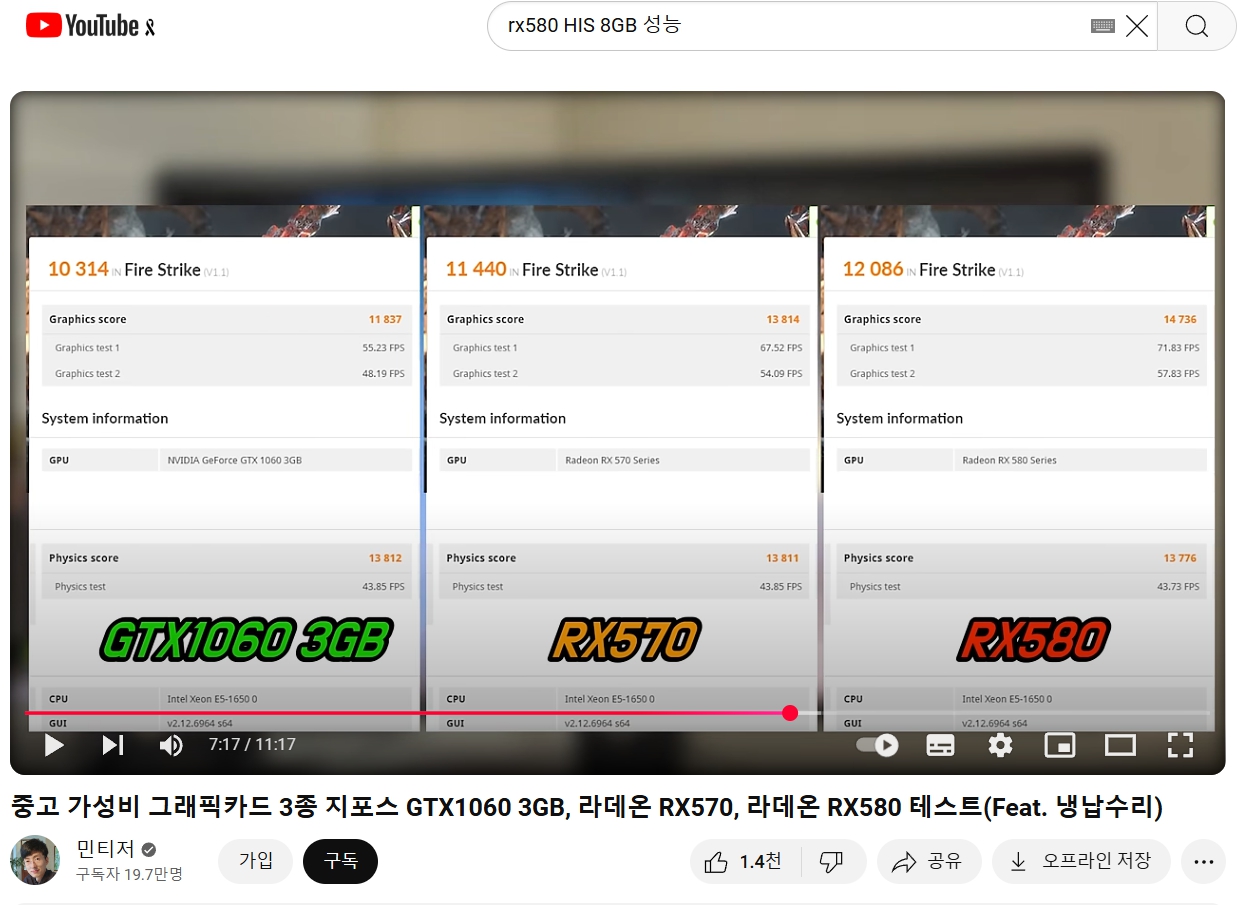Skip to the next video

click(113, 745)
